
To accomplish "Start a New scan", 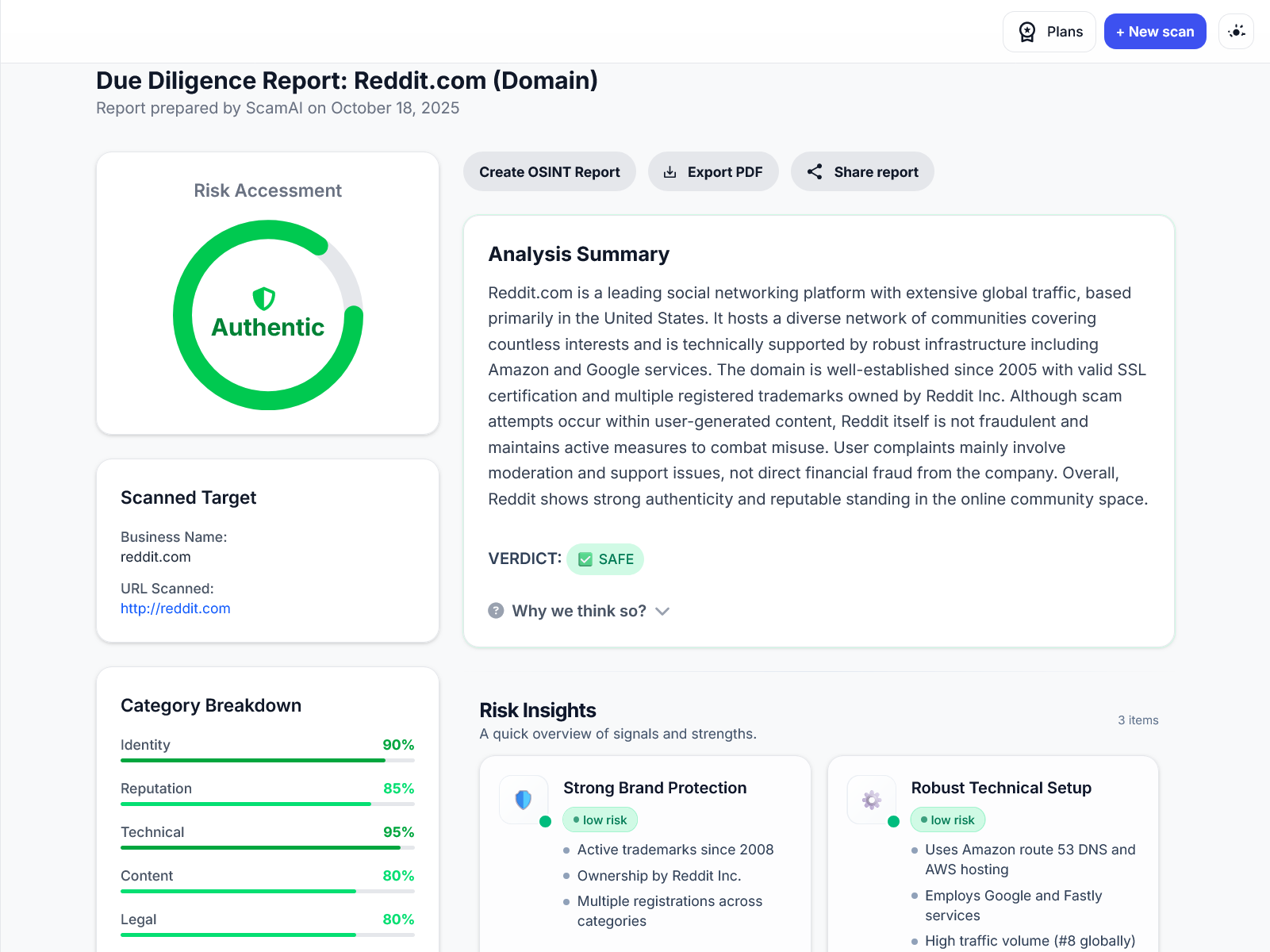I will pos(1155,31).
